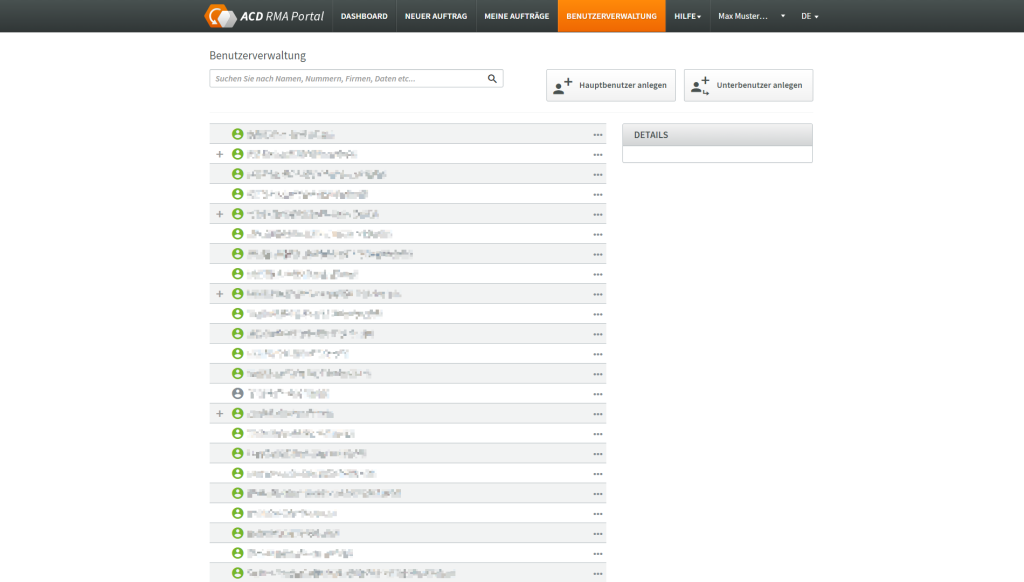Open the three-dot menu of the topmost user row
1024x582 pixels.
598,135
